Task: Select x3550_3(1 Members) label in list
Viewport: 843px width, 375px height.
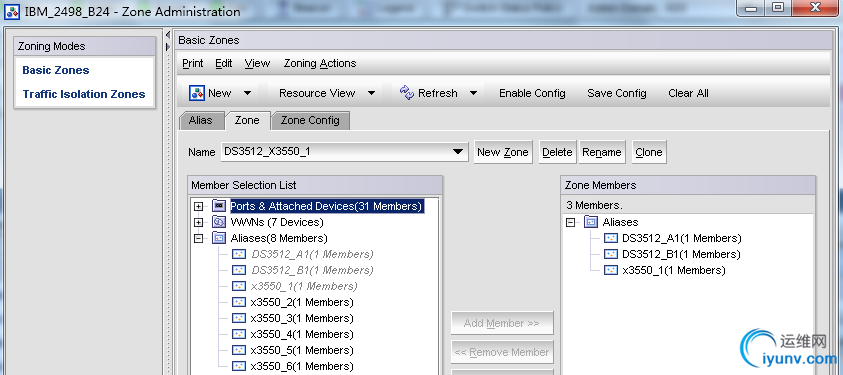Action: click(302, 318)
